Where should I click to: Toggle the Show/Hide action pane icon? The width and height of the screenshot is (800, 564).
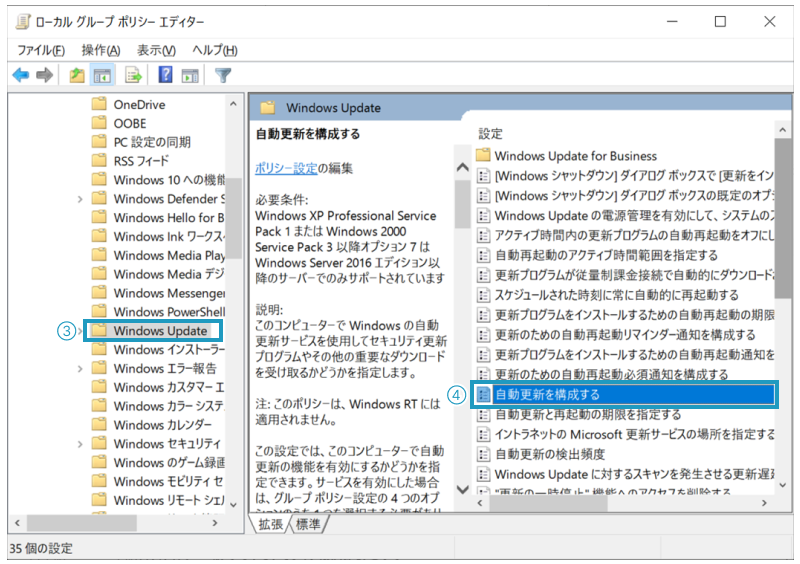190,76
